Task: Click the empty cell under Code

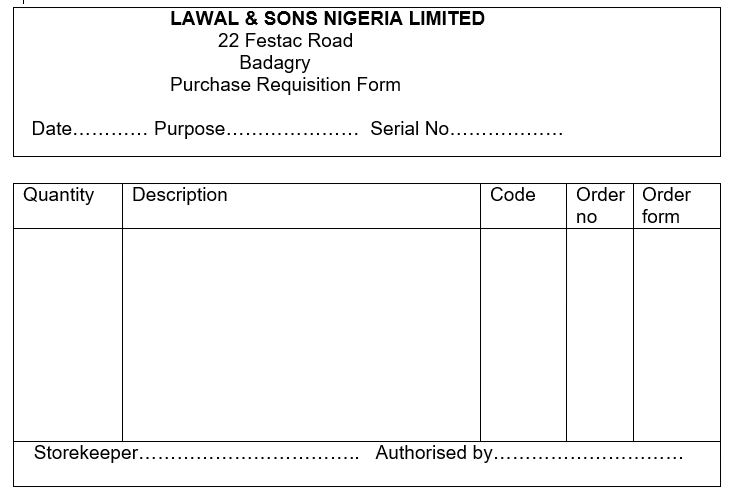Action: [x=523, y=335]
